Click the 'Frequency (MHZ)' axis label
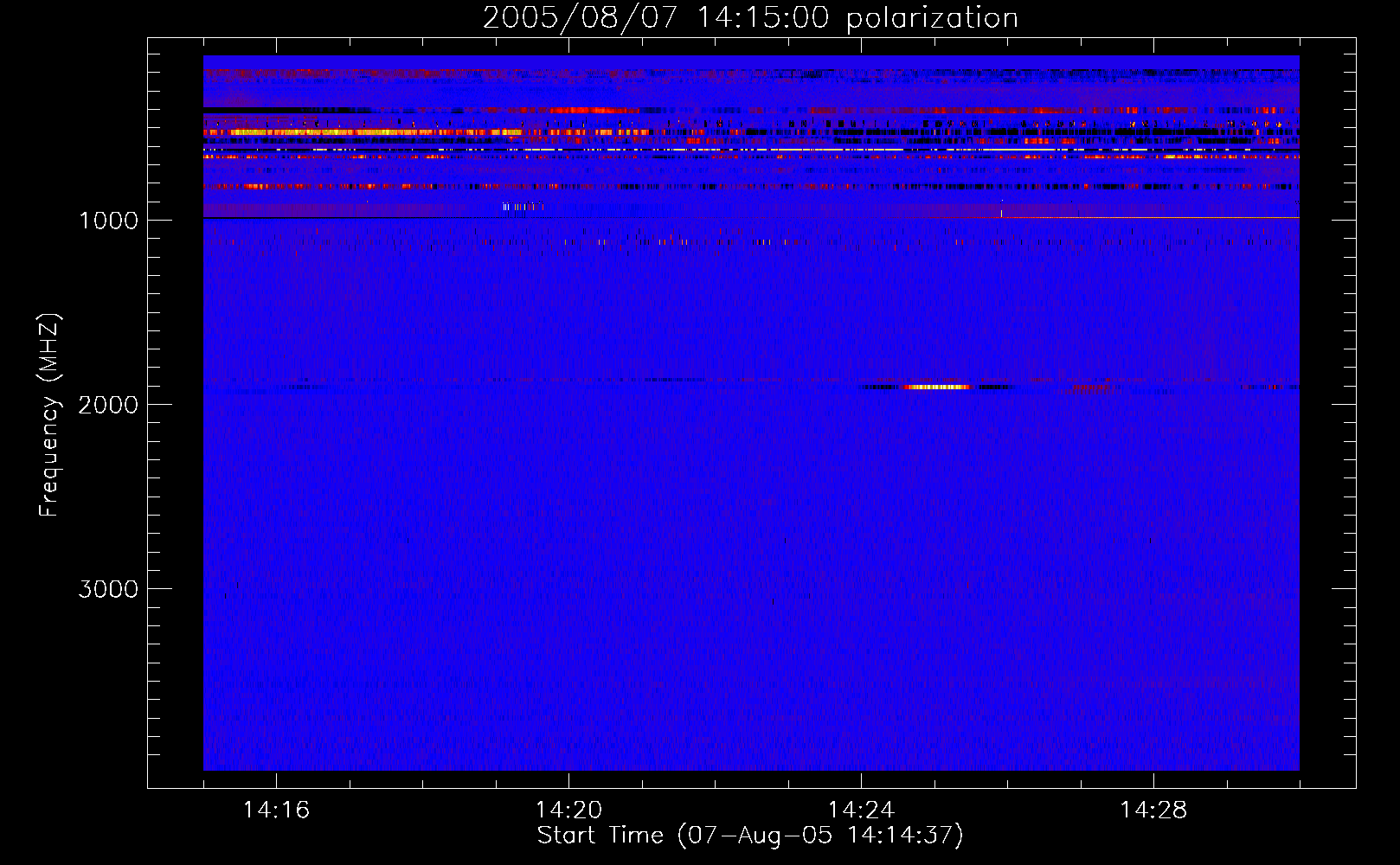The height and width of the screenshot is (865, 1400). click(49, 415)
